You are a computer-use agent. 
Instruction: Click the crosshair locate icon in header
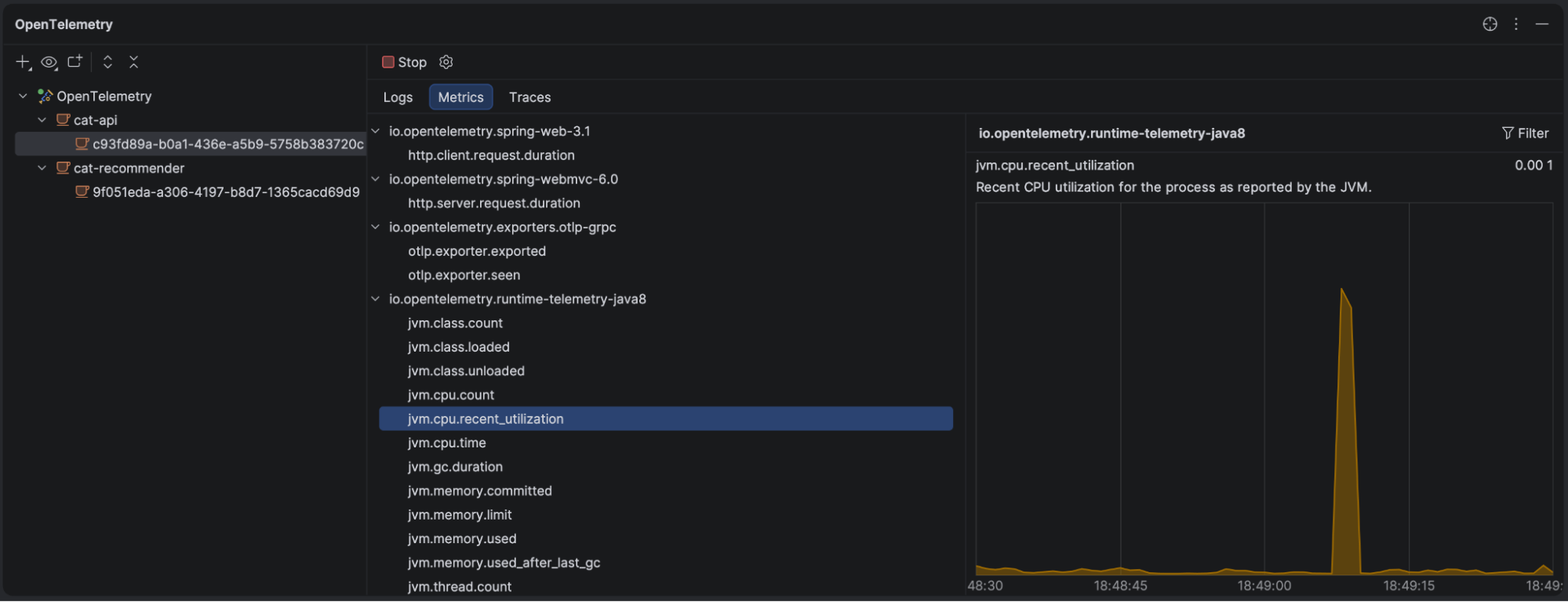(x=1490, y=24)
